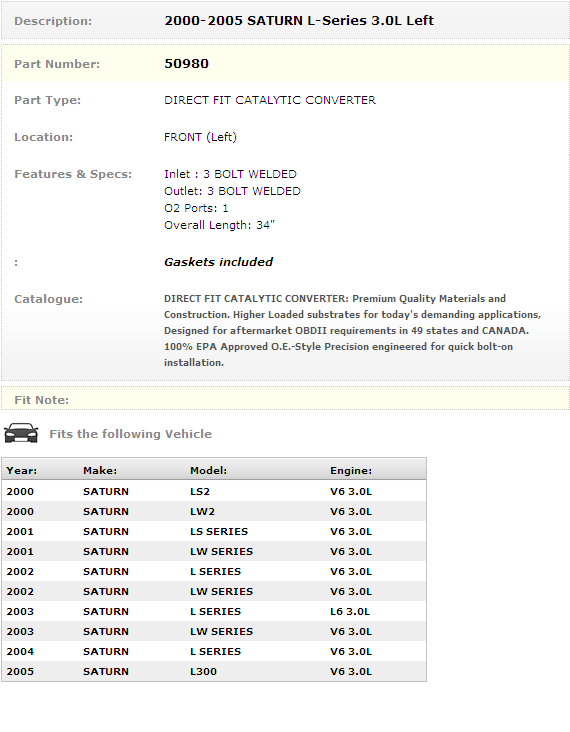Select the 2001 LS SERIES row
Viewport: 570px width, 732px height.
214,532
